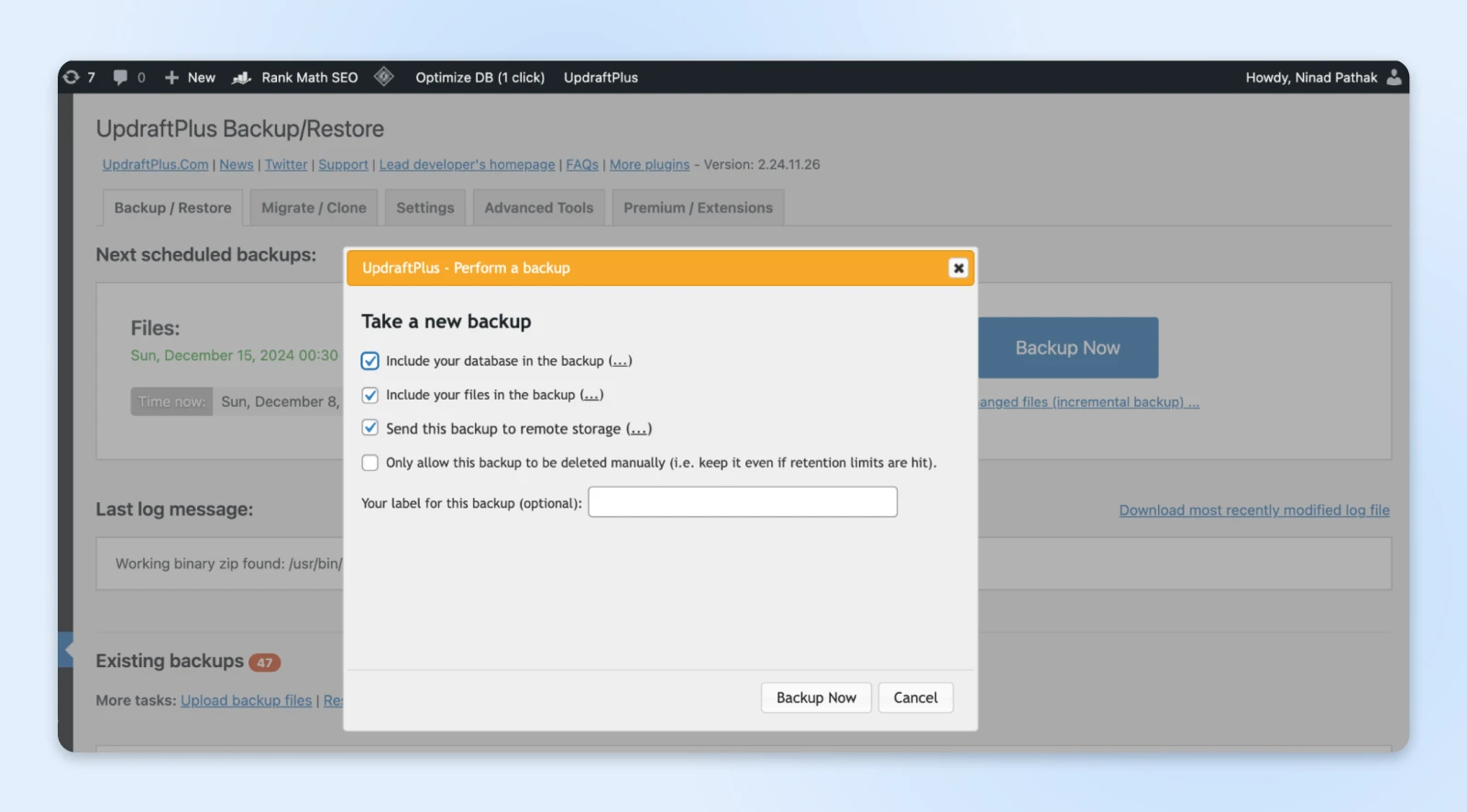Open the Twitter link
The image size is (1467, 812).
coord(286,164)
